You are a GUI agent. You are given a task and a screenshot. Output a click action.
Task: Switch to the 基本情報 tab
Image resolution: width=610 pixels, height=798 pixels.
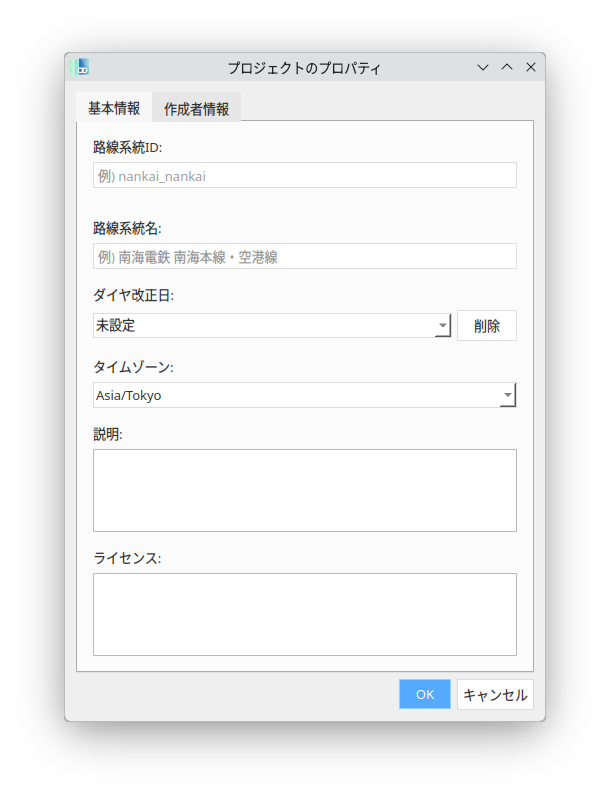point(114,107)
